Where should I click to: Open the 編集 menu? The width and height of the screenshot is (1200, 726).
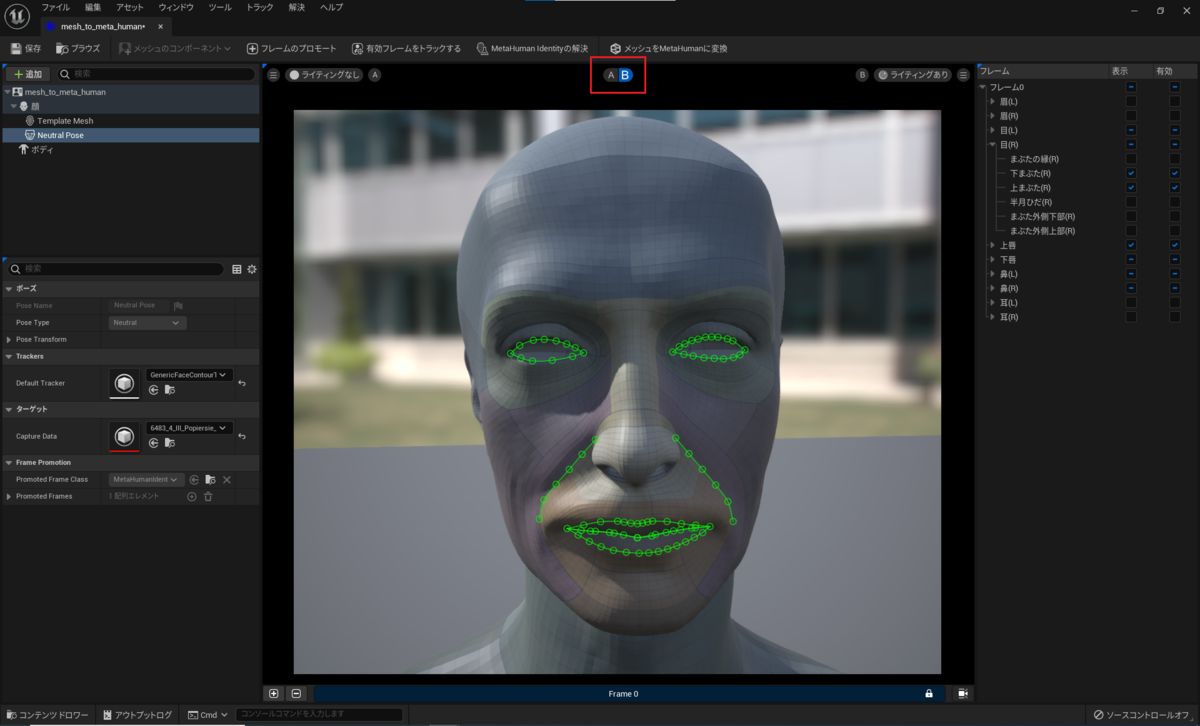(x=93, y=7)
